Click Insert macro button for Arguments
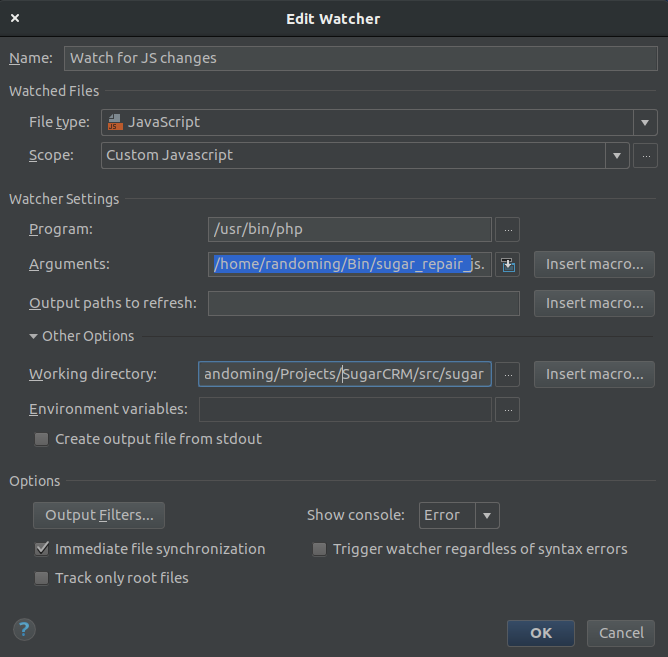 [x=594, y=264]
